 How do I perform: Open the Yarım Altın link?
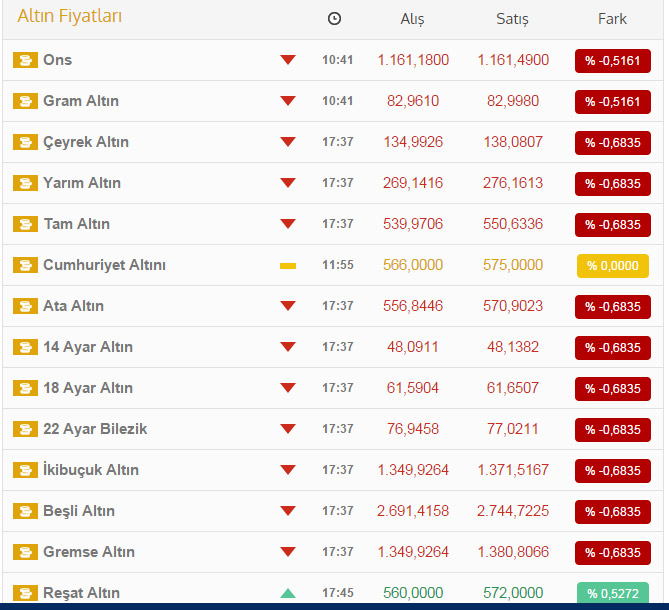pos(81,183)
